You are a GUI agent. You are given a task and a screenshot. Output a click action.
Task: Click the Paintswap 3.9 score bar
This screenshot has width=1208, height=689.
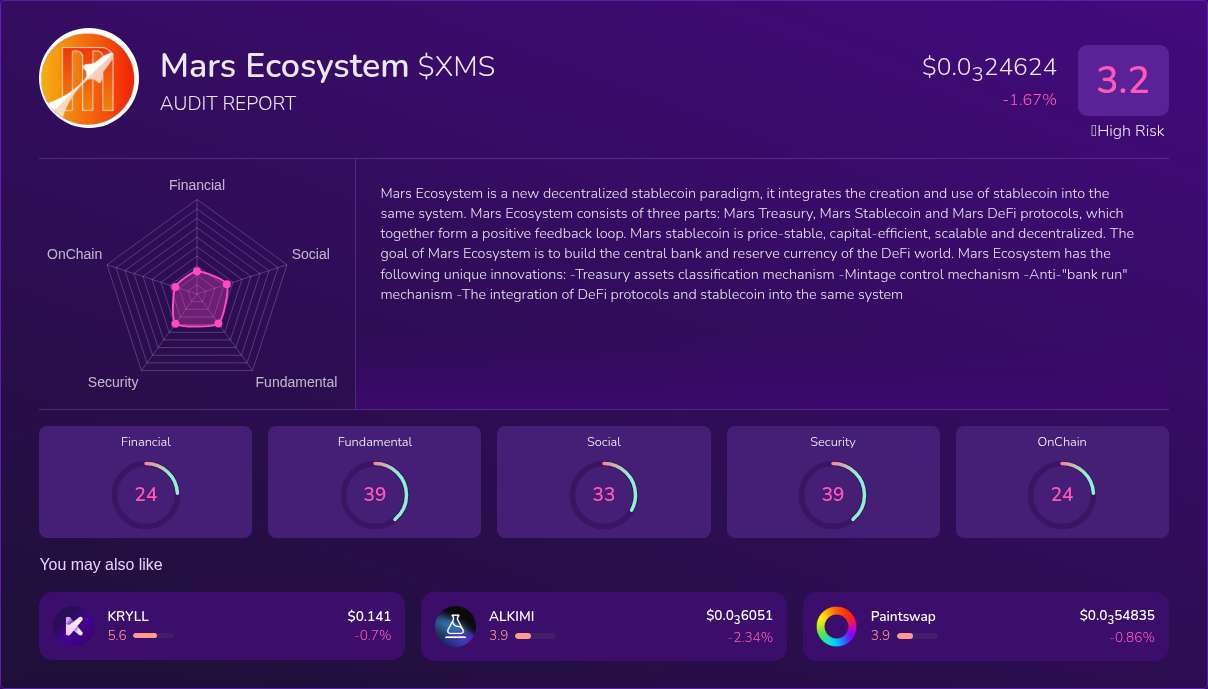coord(917,635)
